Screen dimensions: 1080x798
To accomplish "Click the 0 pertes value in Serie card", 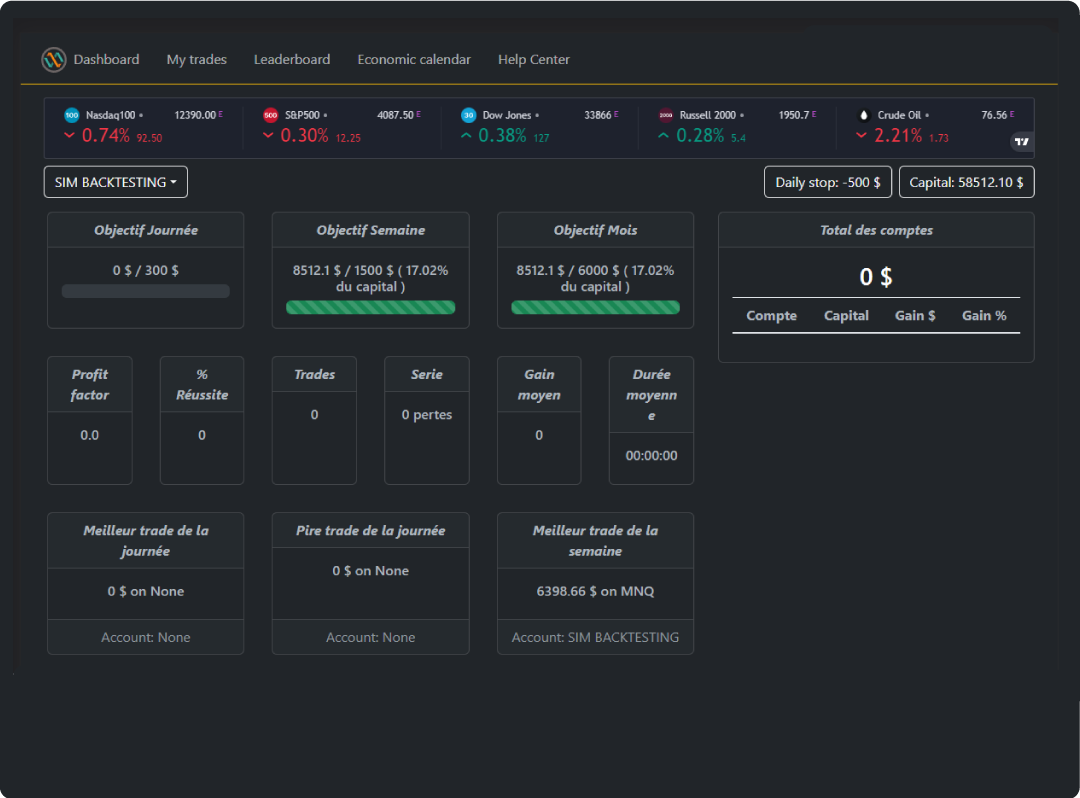I will coord(427,415).
